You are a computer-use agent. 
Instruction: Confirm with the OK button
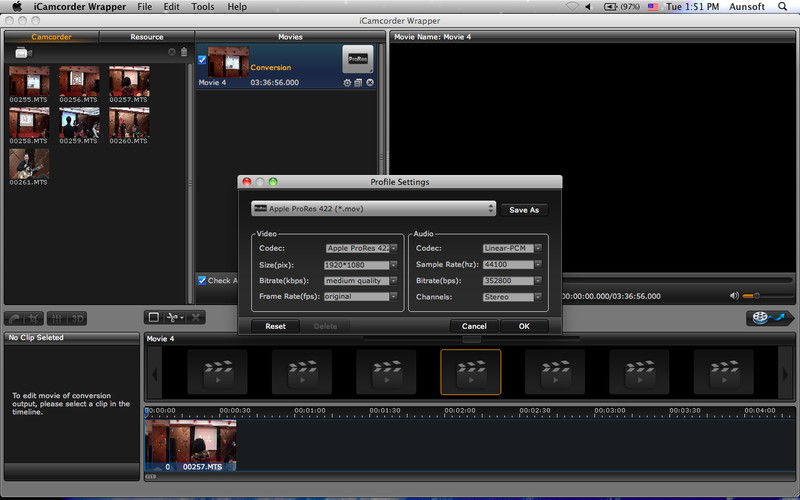click(x=524, y=326)
